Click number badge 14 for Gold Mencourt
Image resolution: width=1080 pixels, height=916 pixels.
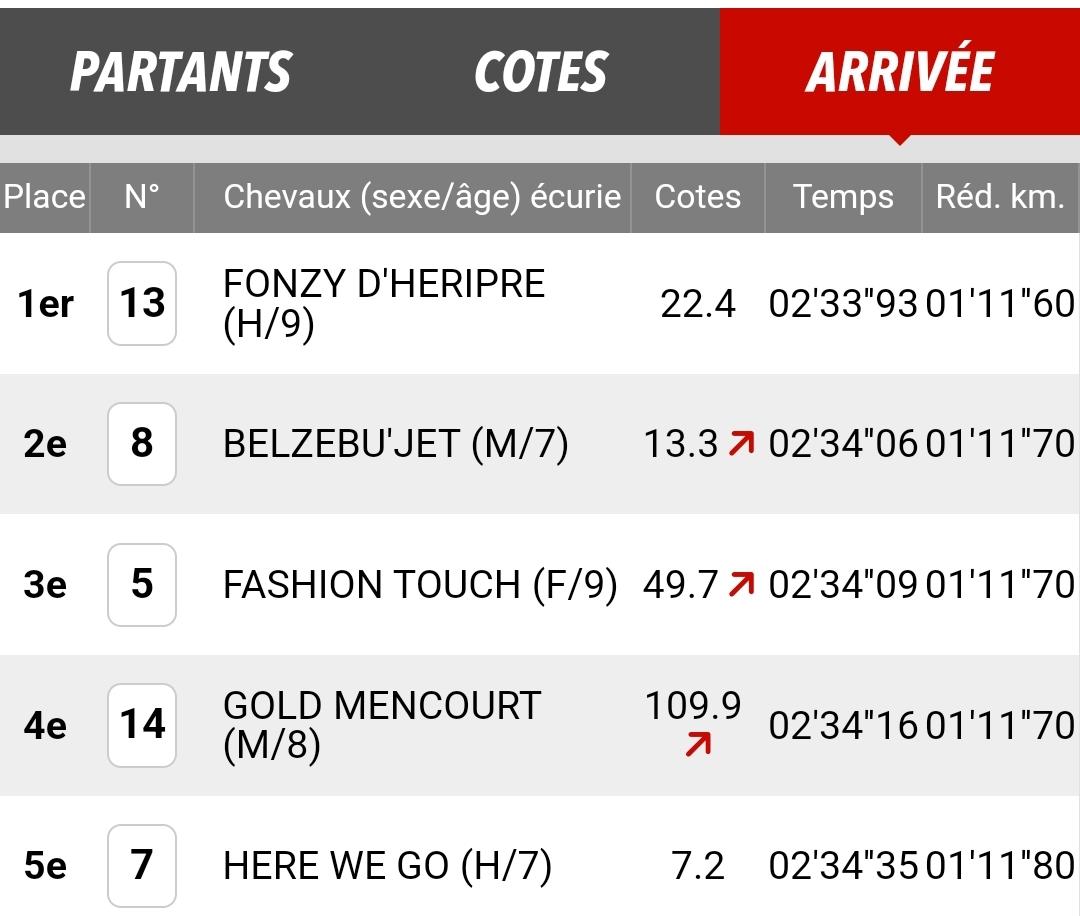tap(142, 725)
